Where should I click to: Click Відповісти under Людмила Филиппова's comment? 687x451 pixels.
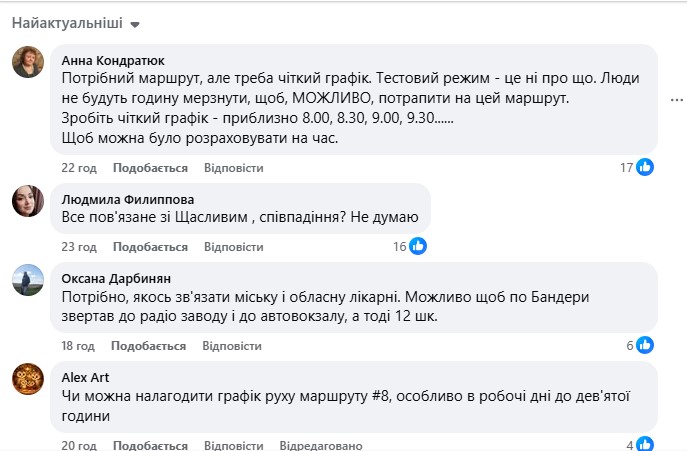[233, 246]
